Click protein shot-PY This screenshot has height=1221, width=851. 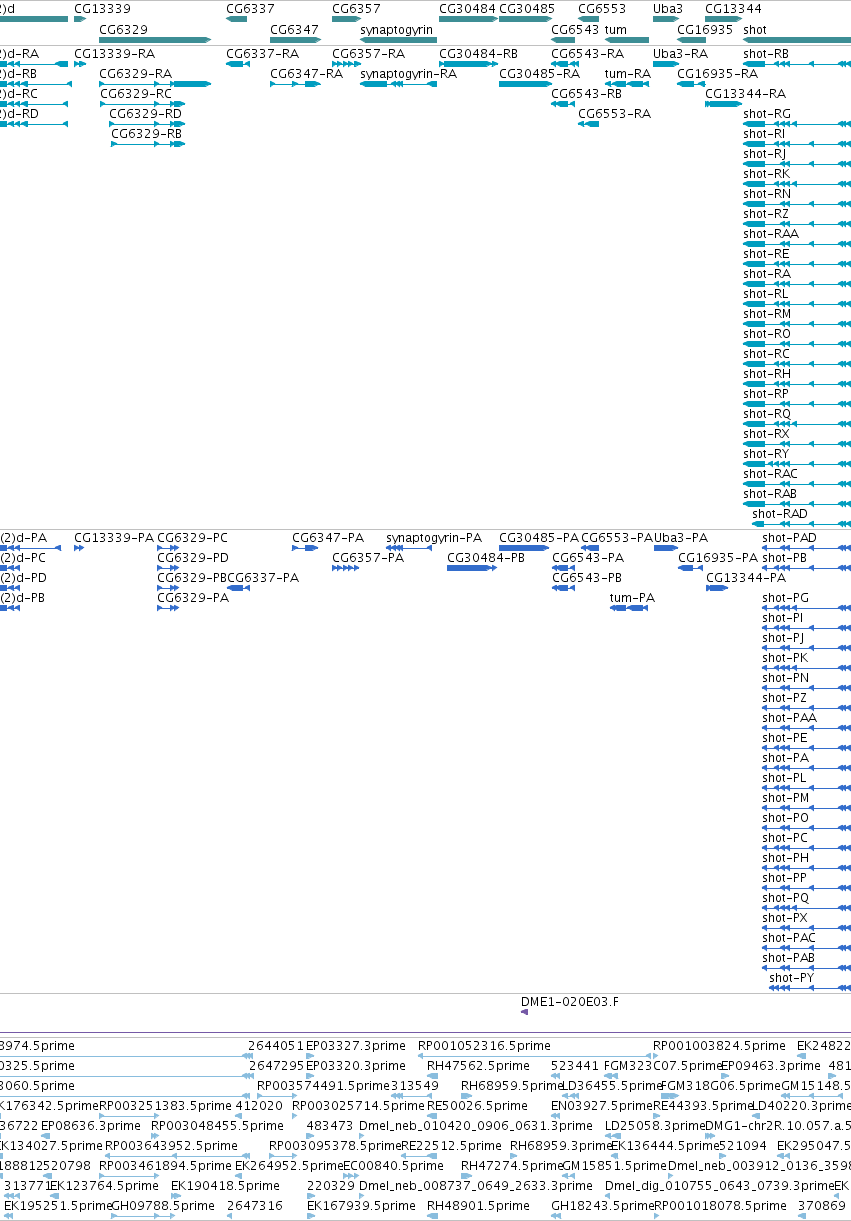point(791,978)
